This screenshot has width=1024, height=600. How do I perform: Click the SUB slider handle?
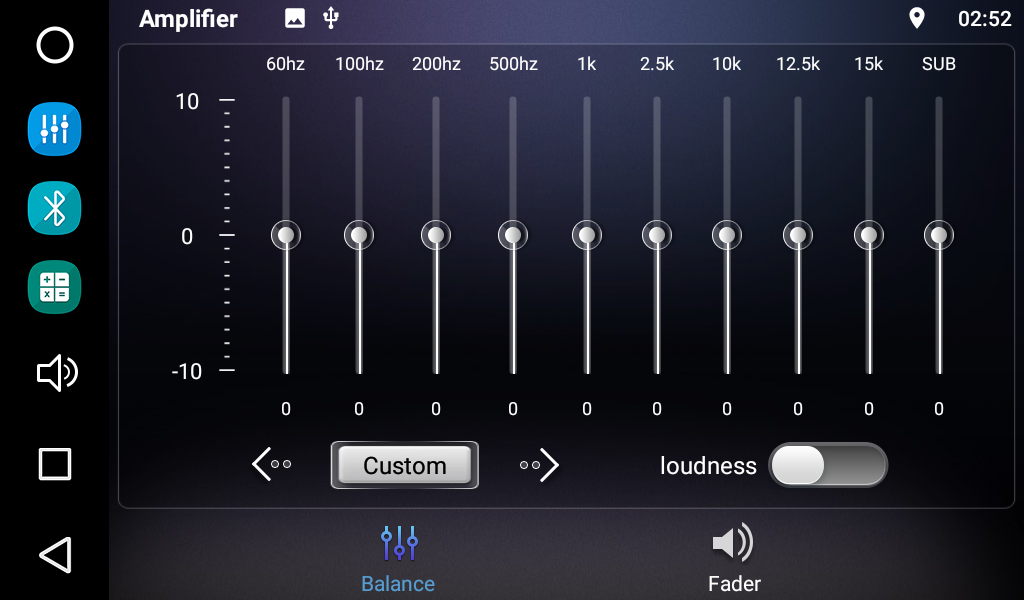click(938, 235)
